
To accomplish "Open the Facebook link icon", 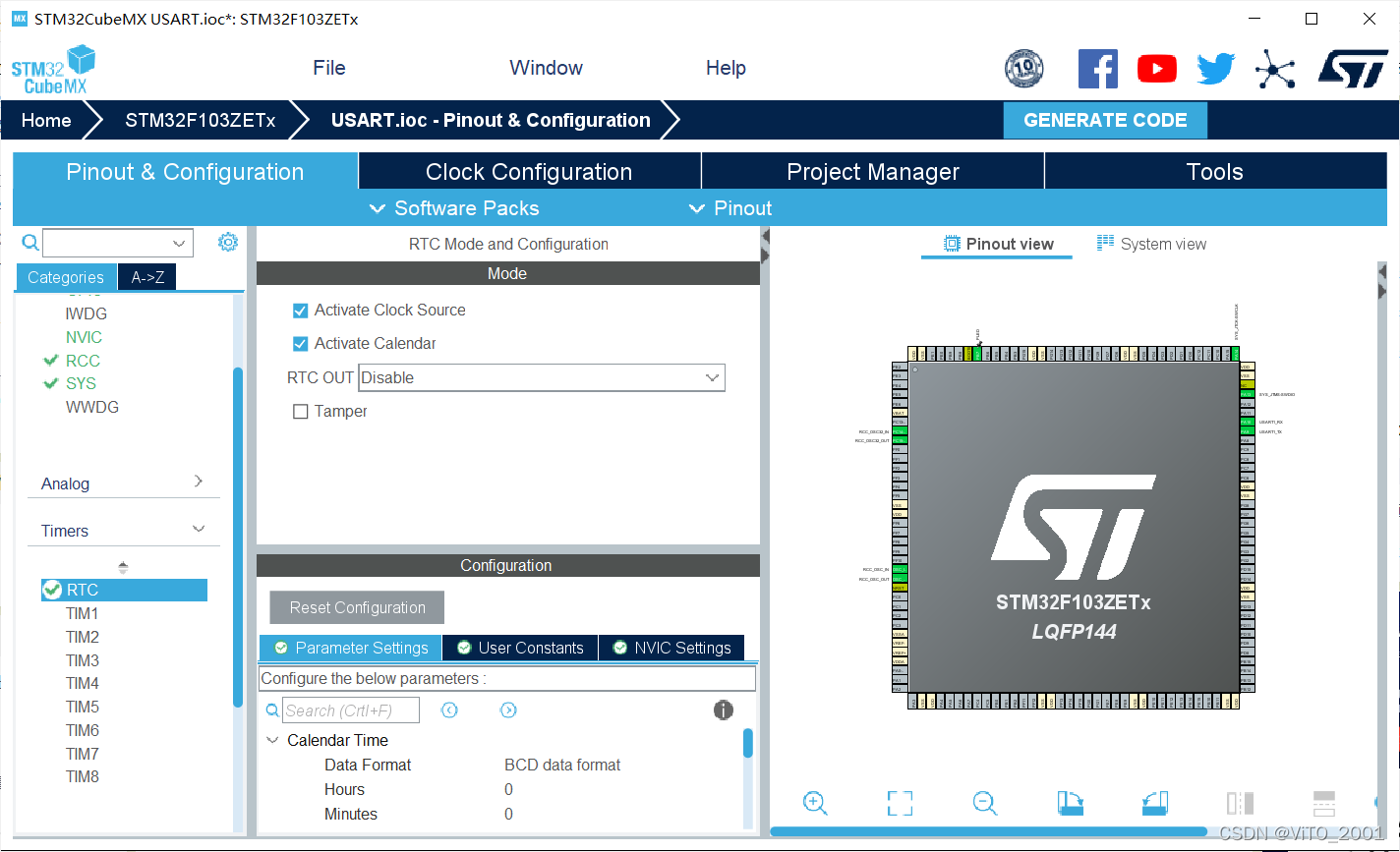I will click(x=1098, y=69).
